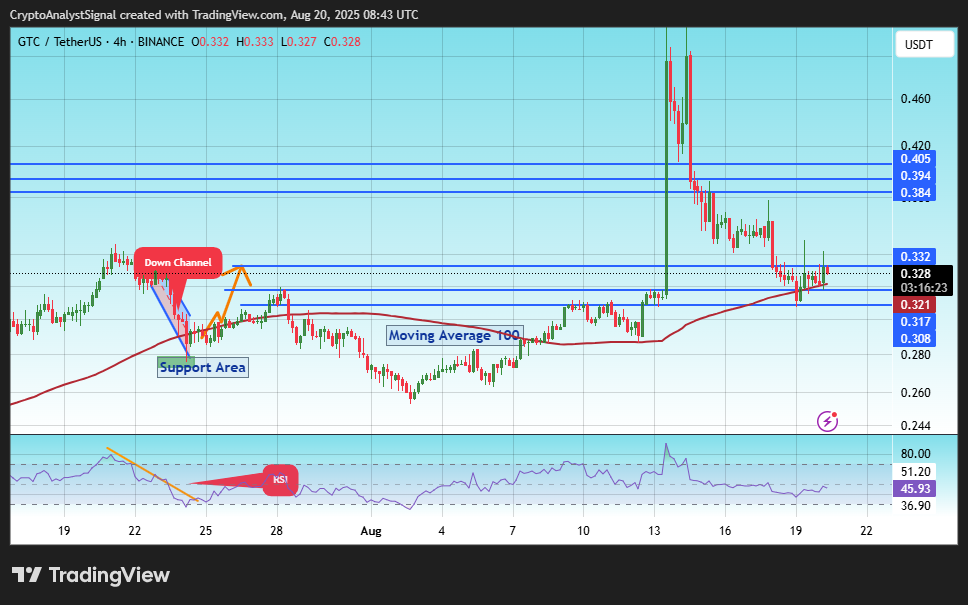Click the 36.90 RSI axis label
The width and height of the screenshot is (968, 605).
click(x=916, y=506)
